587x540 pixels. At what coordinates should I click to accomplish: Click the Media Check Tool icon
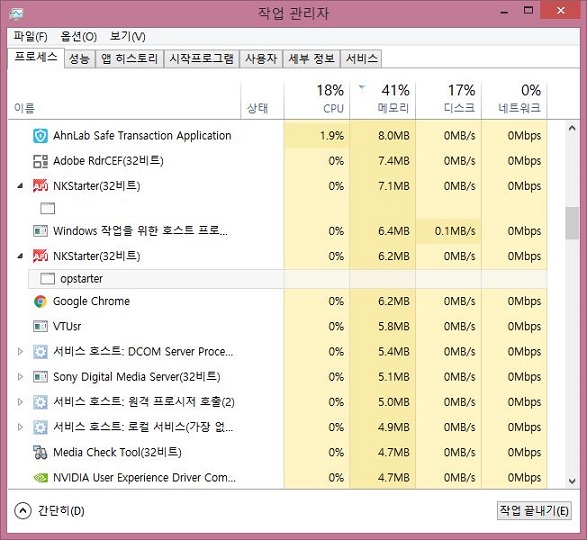click(x=40, y=452)
